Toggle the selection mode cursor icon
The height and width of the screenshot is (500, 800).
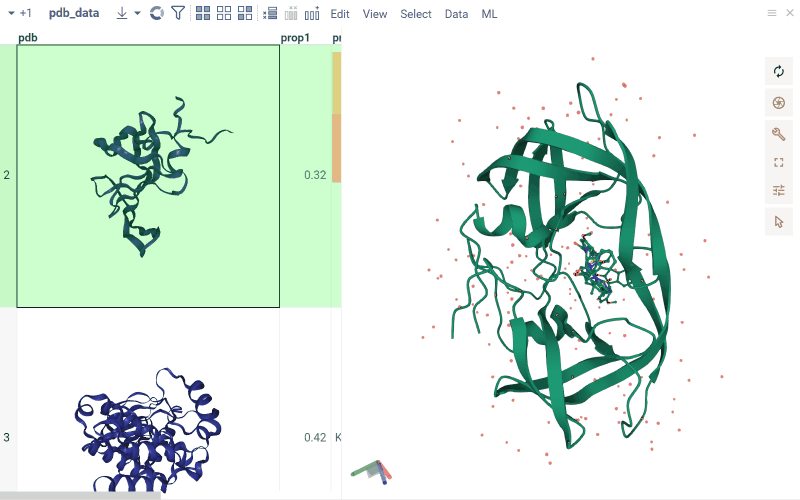click(779, 222)
